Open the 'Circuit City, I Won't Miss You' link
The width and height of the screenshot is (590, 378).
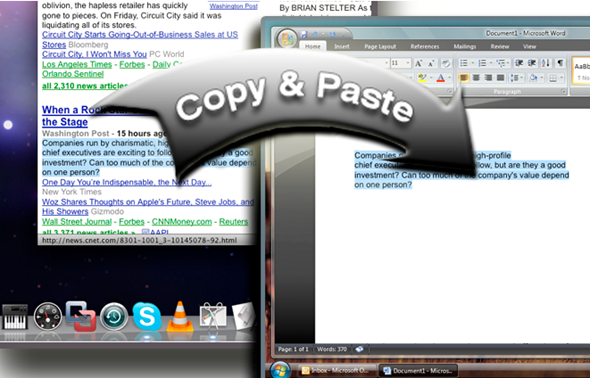click(x=94, y=54)
